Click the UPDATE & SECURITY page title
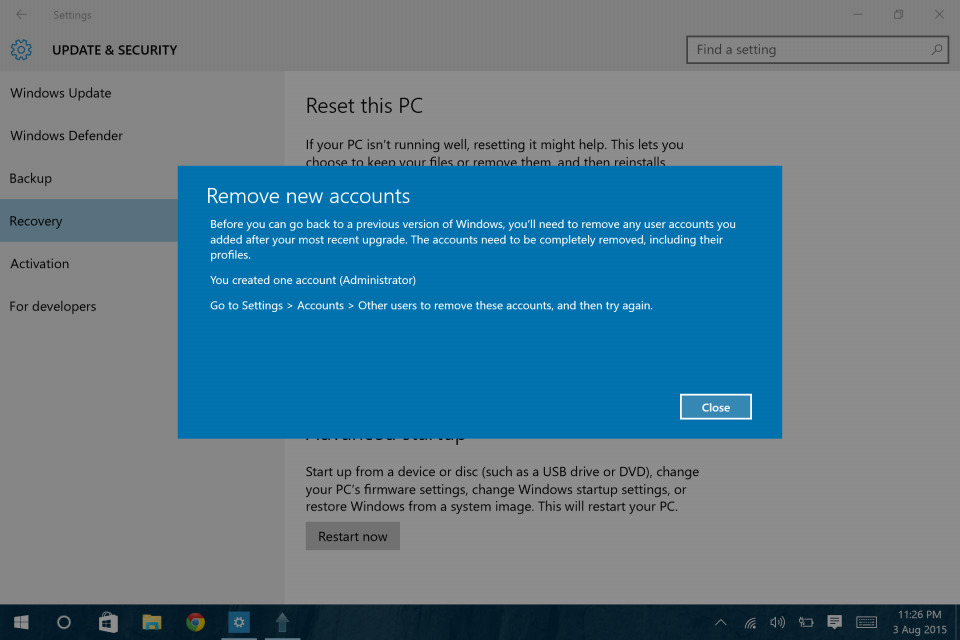The height and width of the screenshot is (640, 960). pyautogui.click(x=114, y=50)
